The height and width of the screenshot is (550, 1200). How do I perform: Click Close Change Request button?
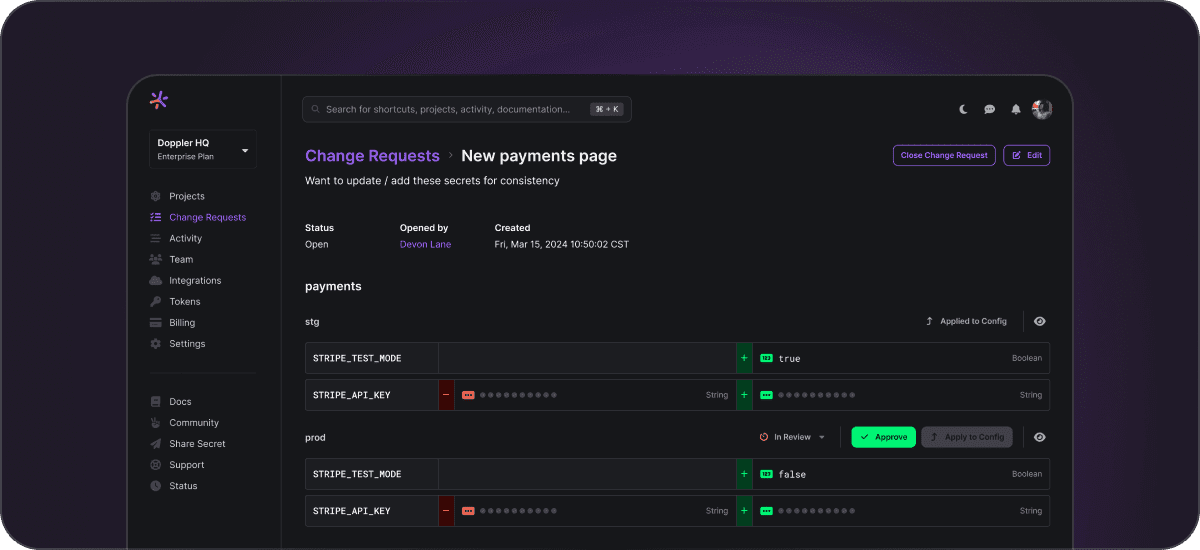click(x=944, y=155)
